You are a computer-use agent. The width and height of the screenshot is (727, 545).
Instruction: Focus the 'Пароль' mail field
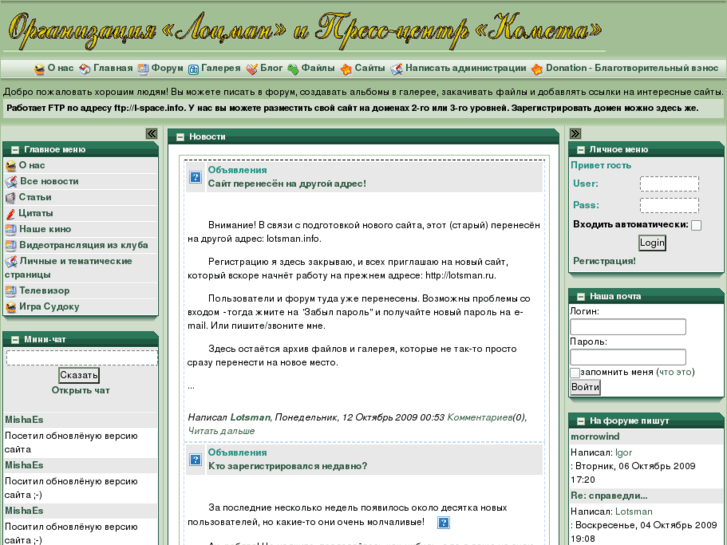pos(628,357)
